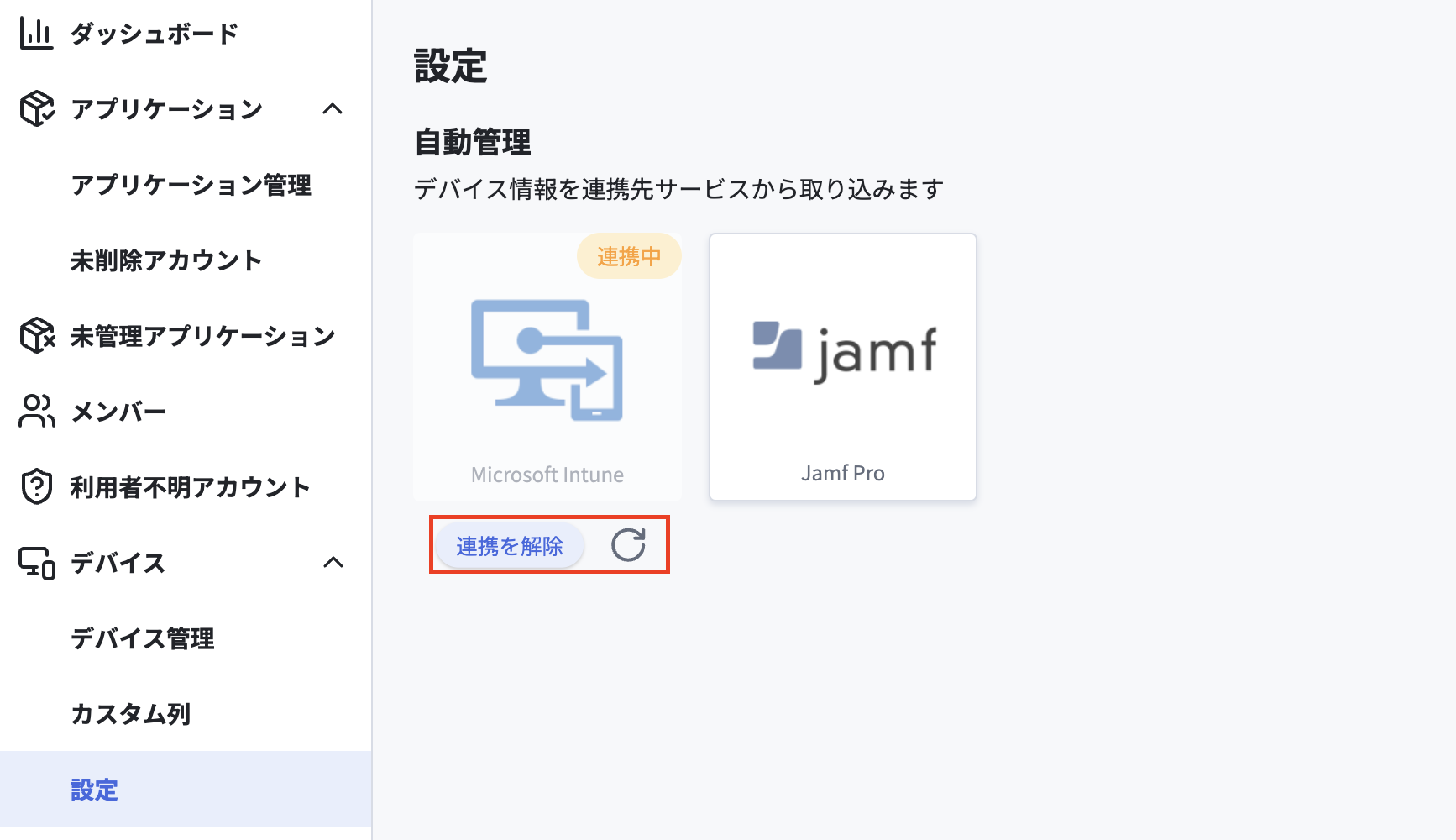Click the 自動管理 section heading

(x=473, y=142)
